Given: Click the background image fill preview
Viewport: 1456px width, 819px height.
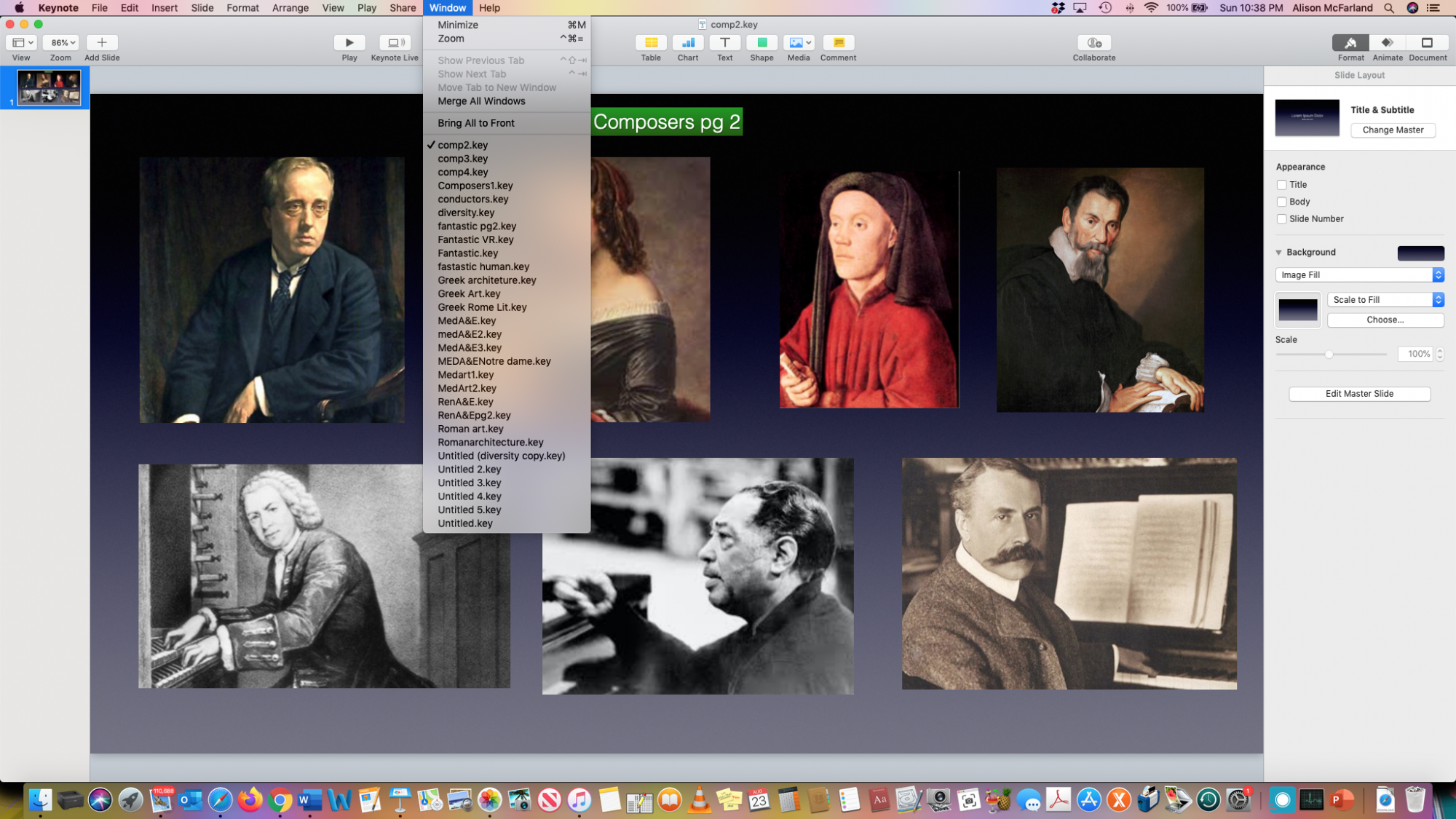Looking at the screenshot, I should pyautogui.click(x=1297, y=310).
